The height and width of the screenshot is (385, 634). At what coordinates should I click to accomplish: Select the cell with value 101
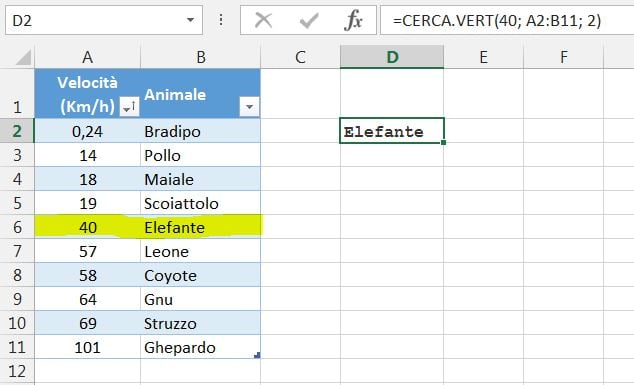[x=87, y=347]
